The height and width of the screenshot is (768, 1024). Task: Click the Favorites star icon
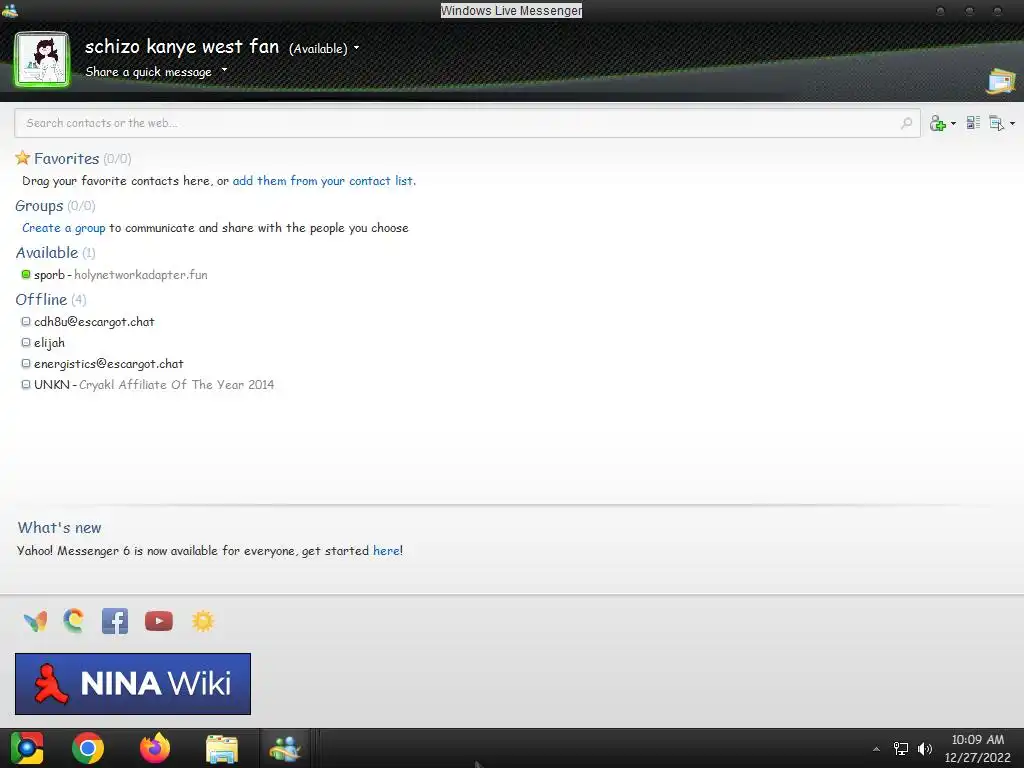click(x=23, y=157)
